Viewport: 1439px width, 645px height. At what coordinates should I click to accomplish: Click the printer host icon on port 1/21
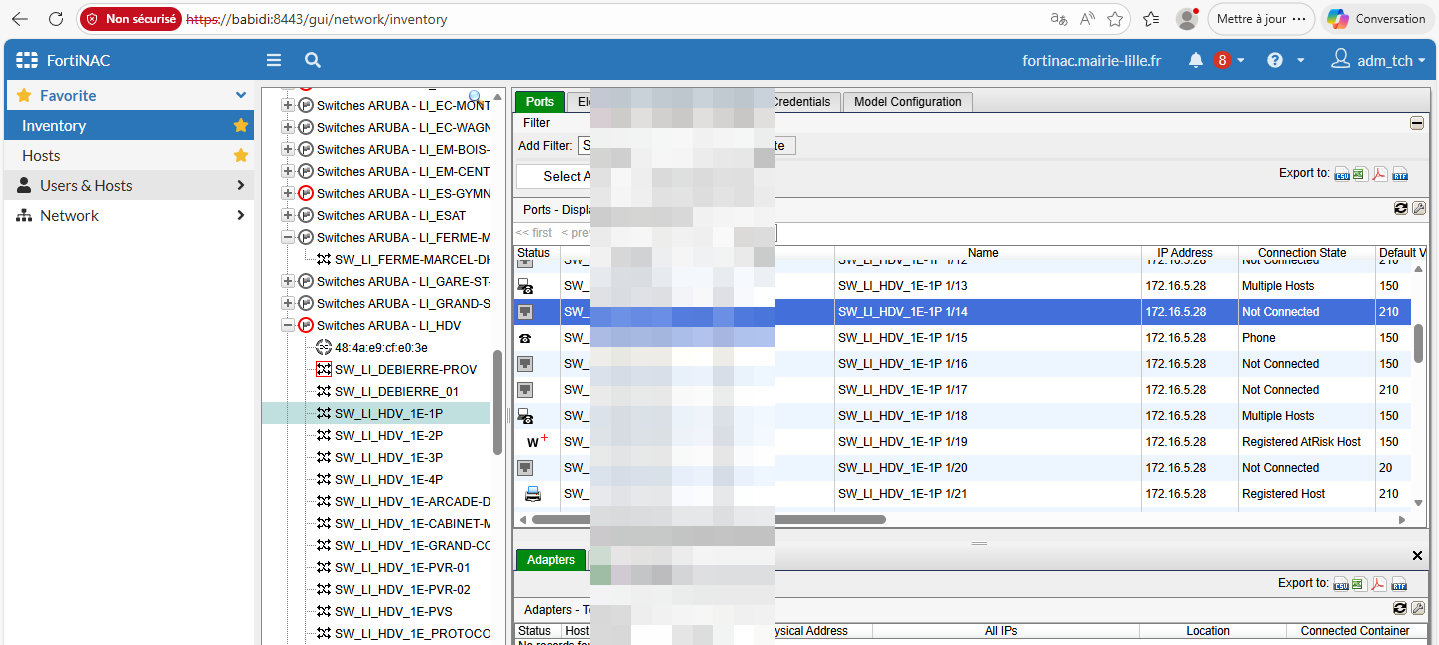pyautogui.click(x=533, y=493)
